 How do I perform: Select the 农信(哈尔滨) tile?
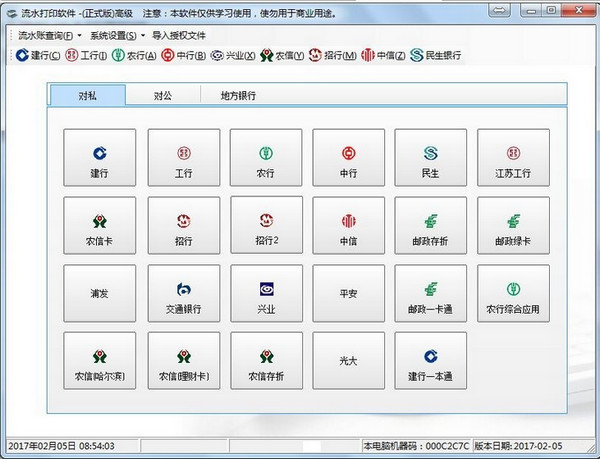point(99,361)
